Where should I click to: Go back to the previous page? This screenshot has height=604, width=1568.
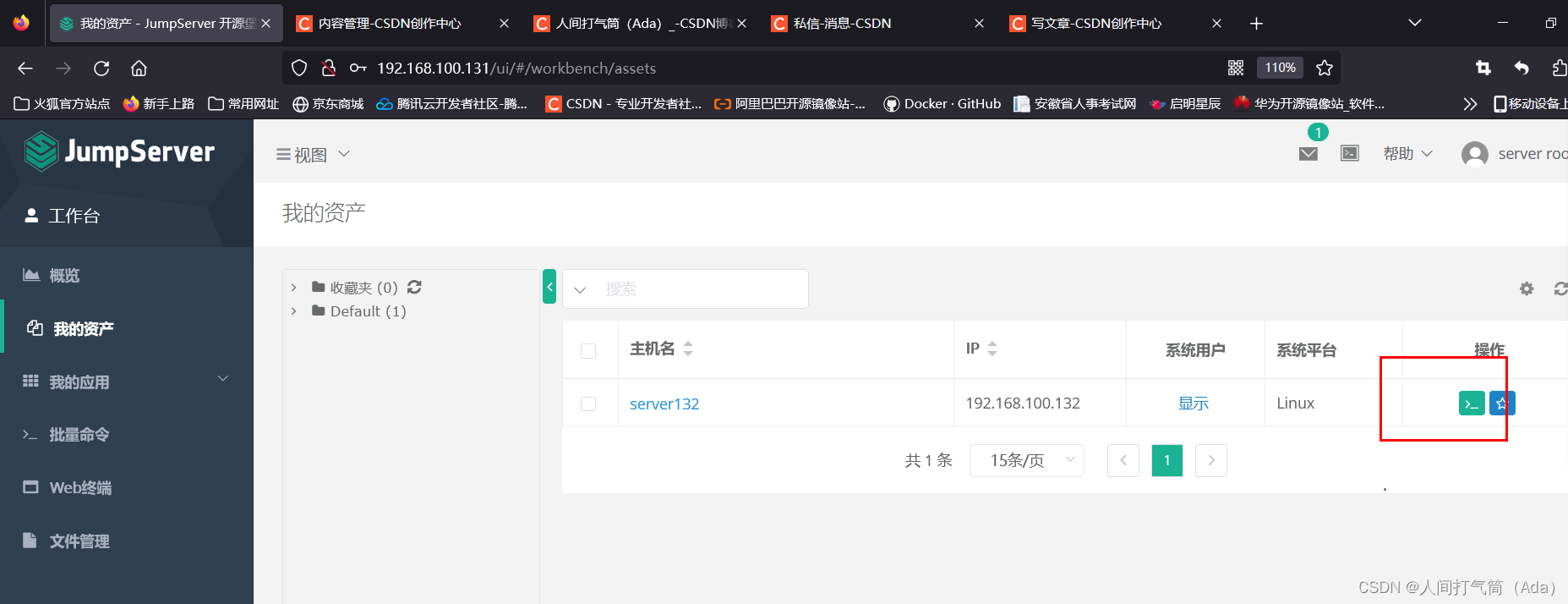click(25, 69)
